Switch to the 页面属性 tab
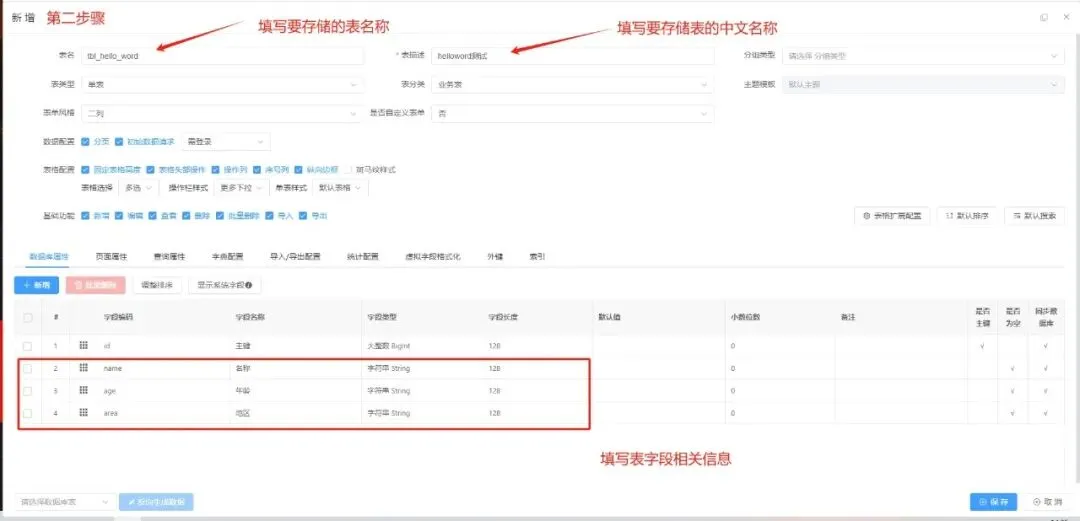This screenshot has height=521, width=1080. (x=111, y=256)
